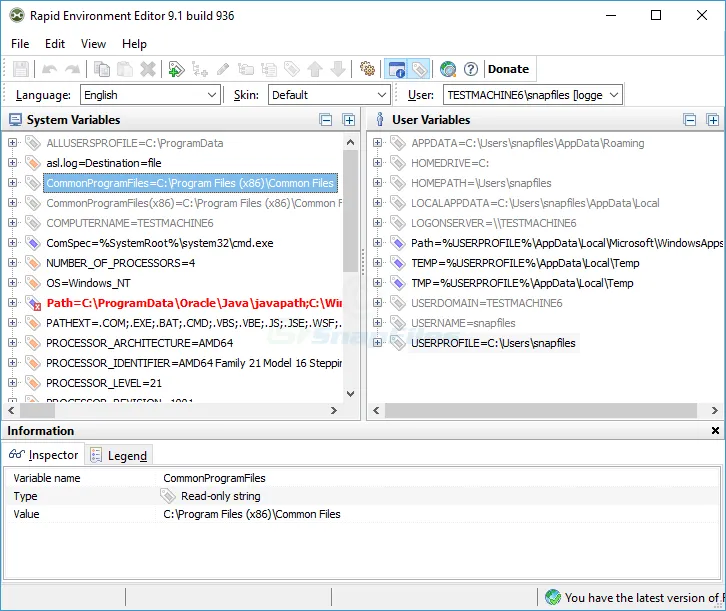Click the system variables vertical scrollbar thumb
The width and height of the screenshot is (726, 611).
350,211
